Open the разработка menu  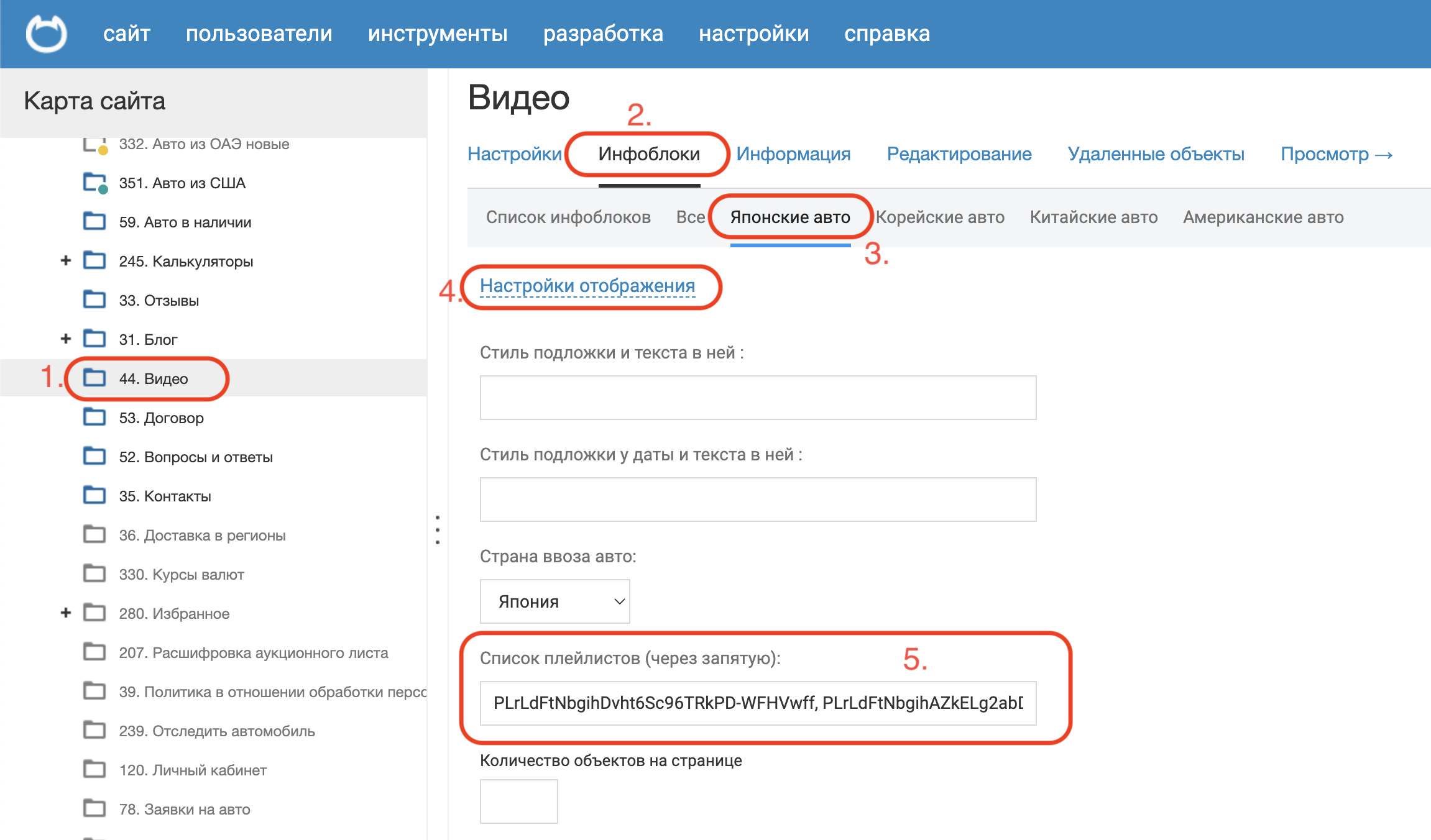[603, 34]
